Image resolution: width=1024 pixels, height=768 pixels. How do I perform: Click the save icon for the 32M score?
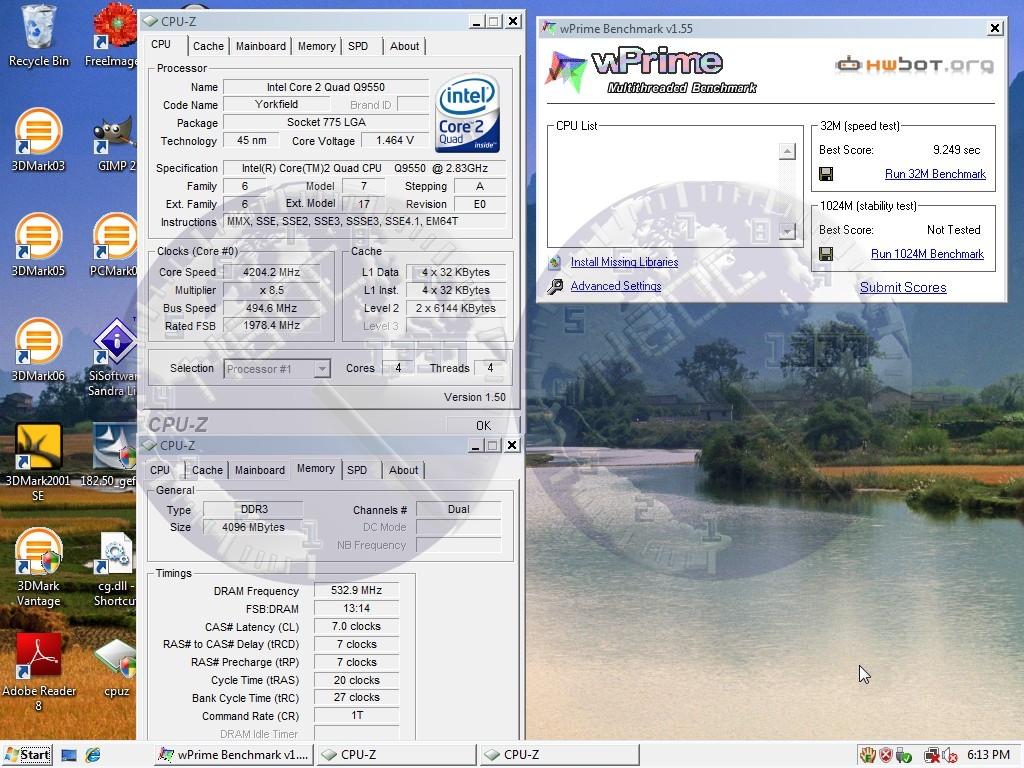pyautogui.click(x=826, y=174)
